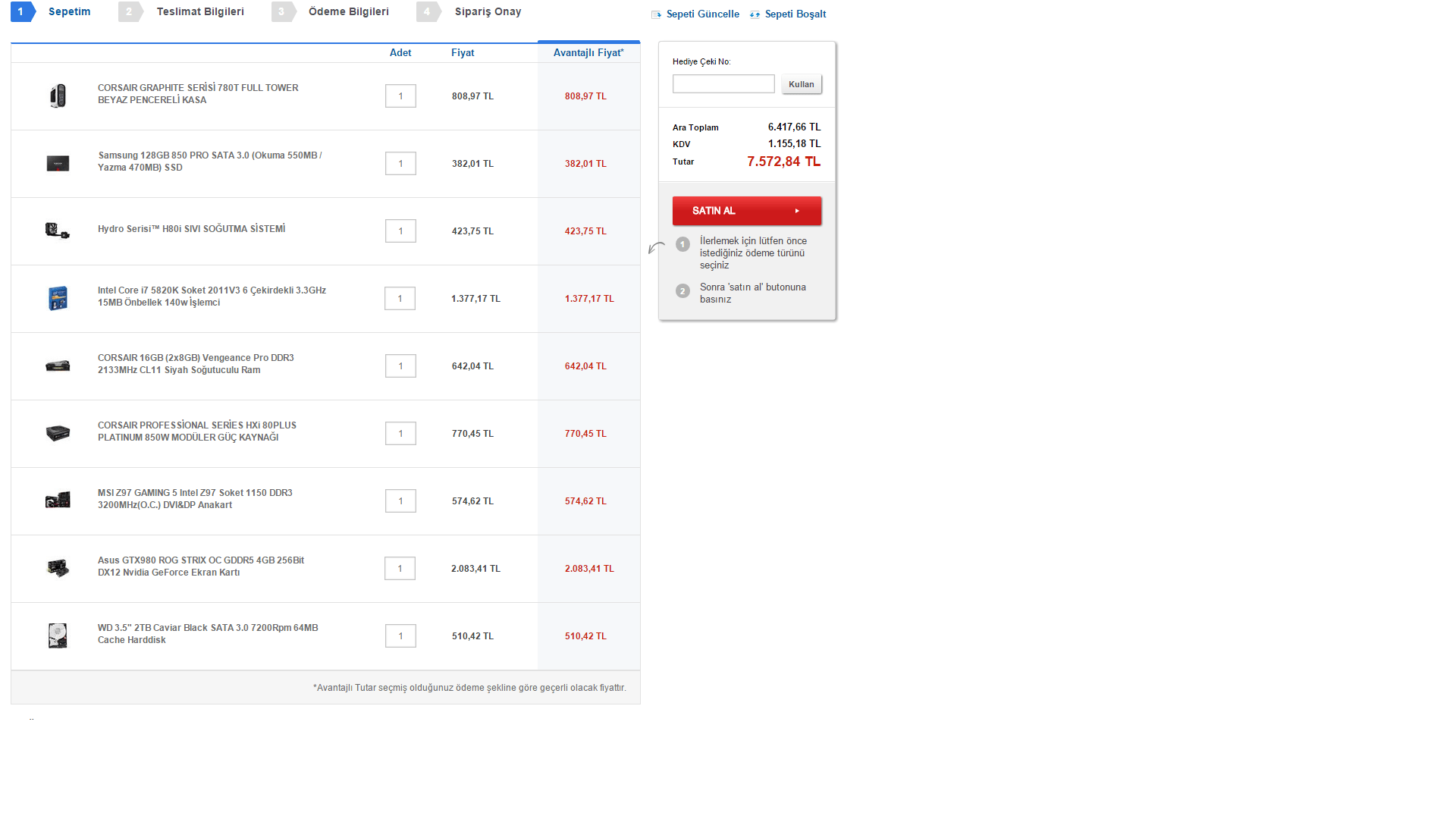Click the Hydro H80i cooler product image
The width and height of the screenshot is (1456, 819).
[x=58, y=231]
